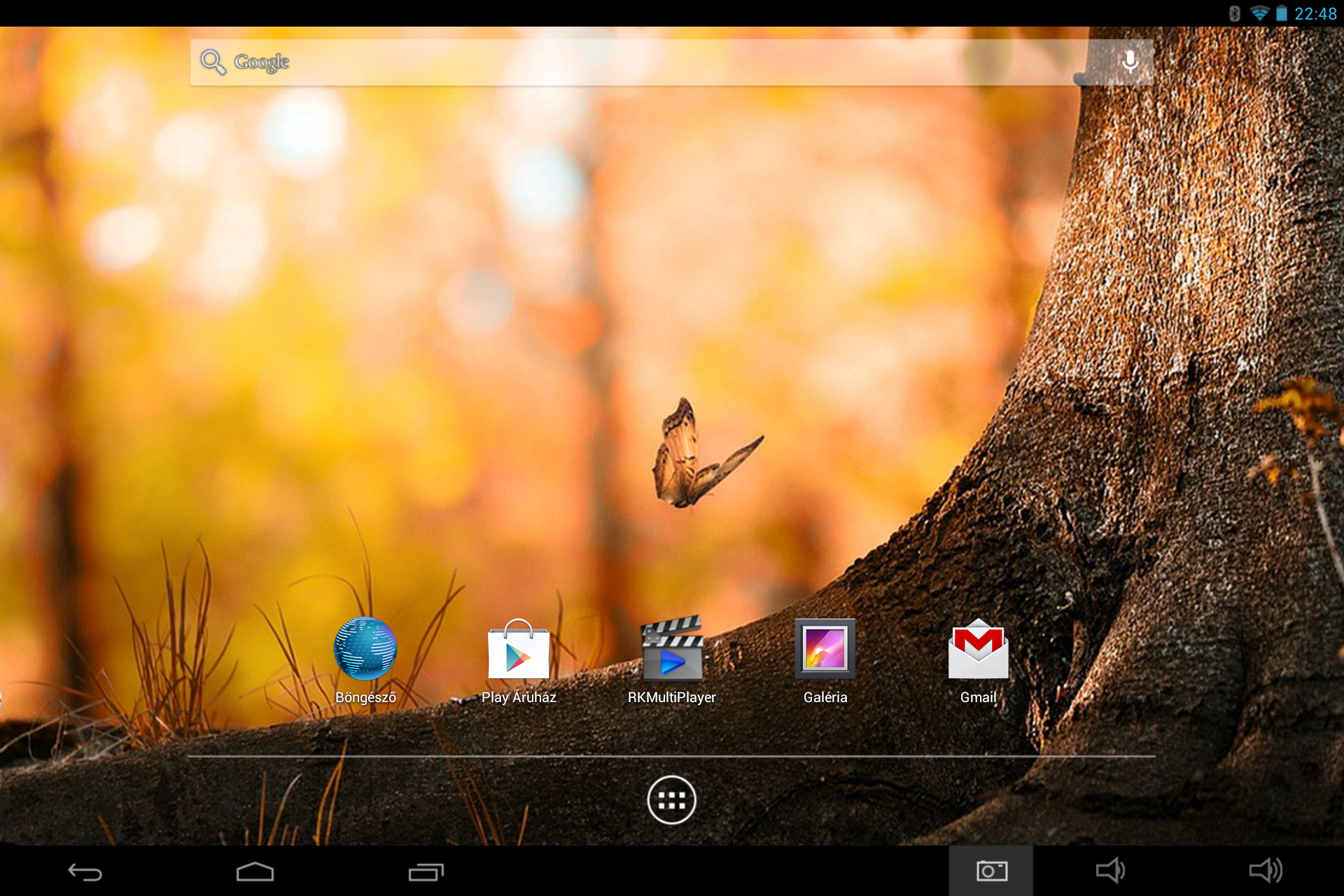Tap the Wi-Fi status icon
This screenshot has width=1344, height=896.
coord(1259,13)
